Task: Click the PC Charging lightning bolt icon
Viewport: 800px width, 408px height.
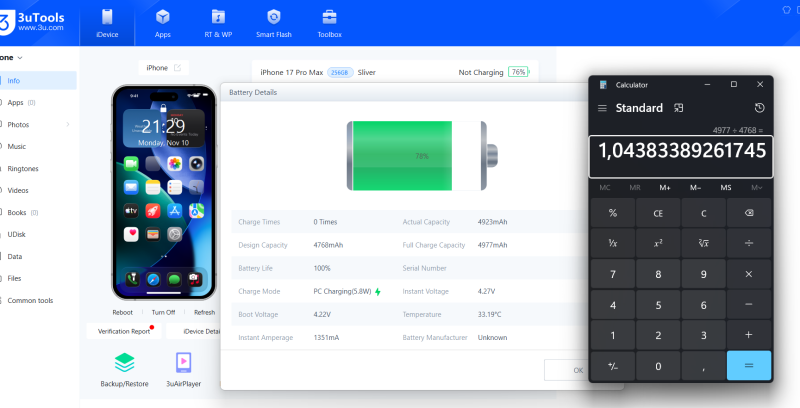Action: pyautogui.click(x=378, y=292)
